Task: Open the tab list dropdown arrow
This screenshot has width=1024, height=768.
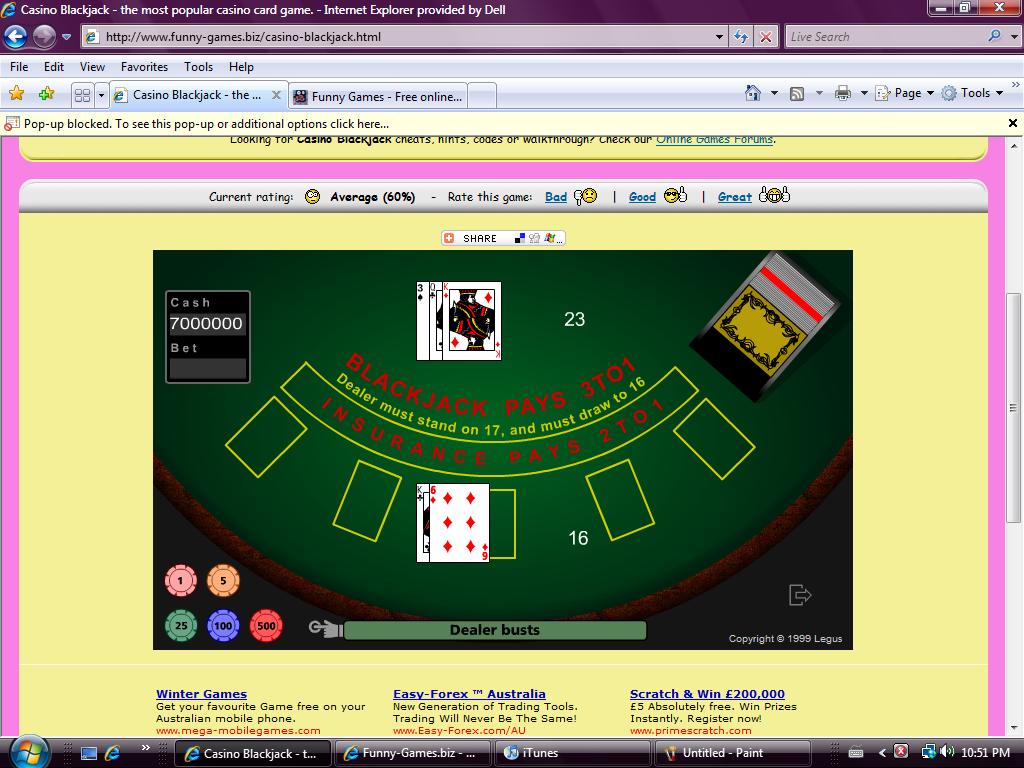Action: click(x=101, y=95)
